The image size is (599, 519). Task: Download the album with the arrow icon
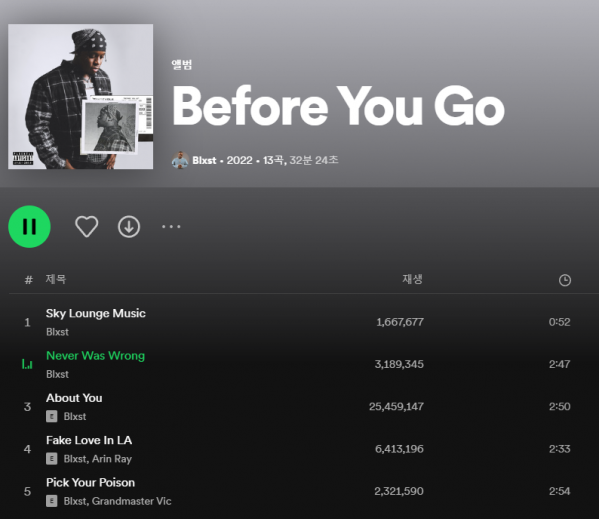(129, 227)
